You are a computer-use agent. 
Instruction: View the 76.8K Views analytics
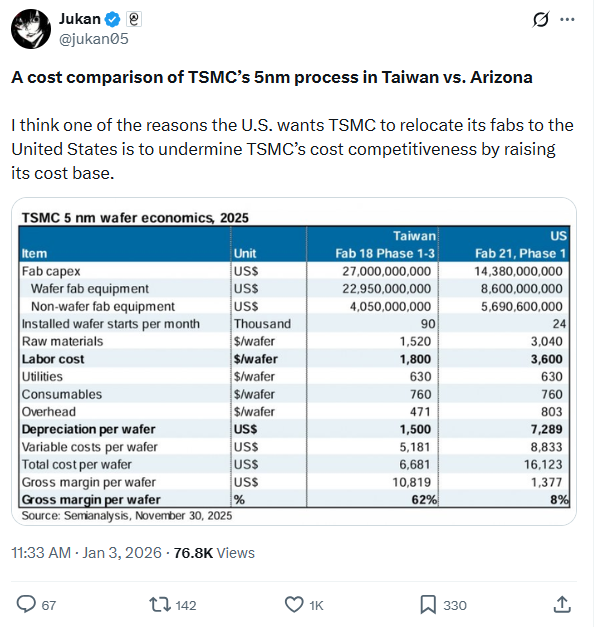pyautogui.click(x=215, y=552)
